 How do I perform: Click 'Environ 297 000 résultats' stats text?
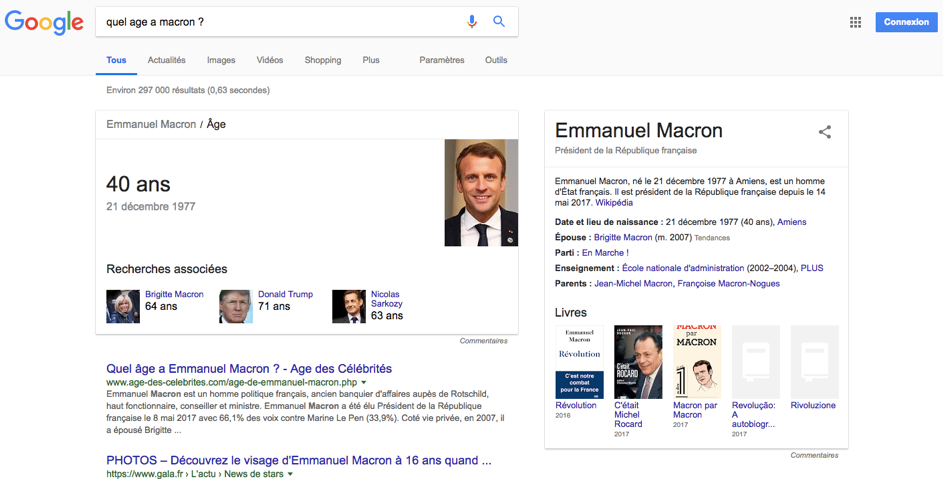click(x=188, y=90)
